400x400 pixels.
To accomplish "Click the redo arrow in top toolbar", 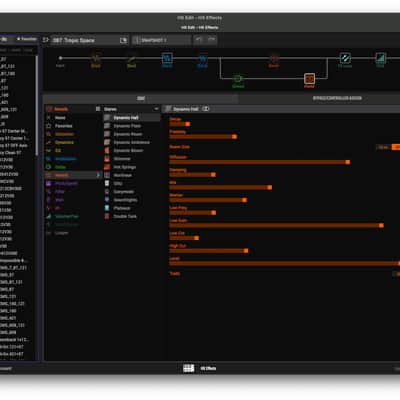I will (212, 40).
